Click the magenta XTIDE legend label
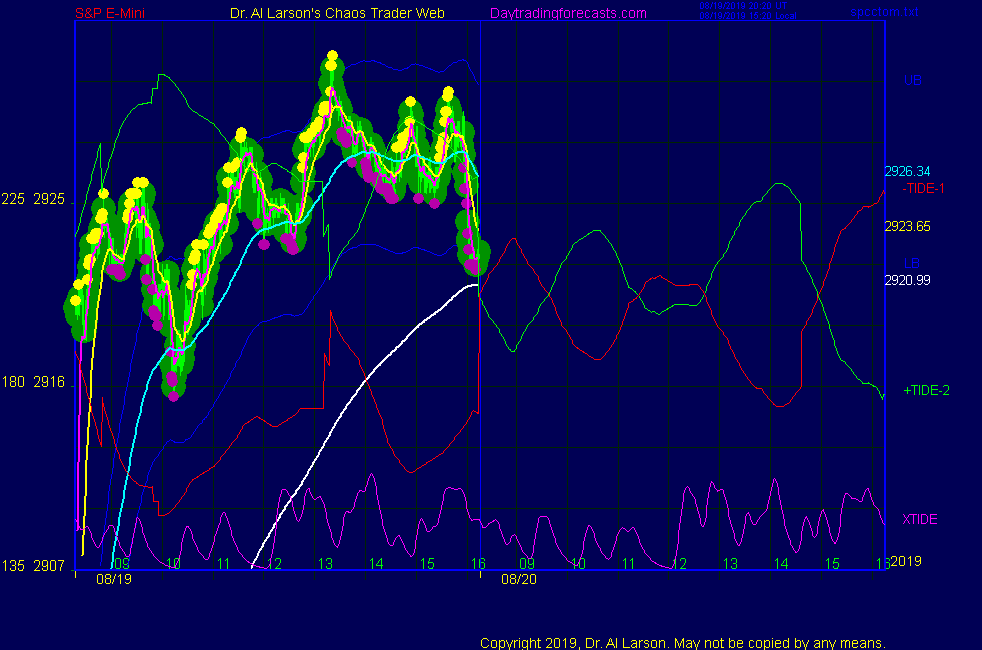This screenshot has height=650, width=982. point(919,519)
